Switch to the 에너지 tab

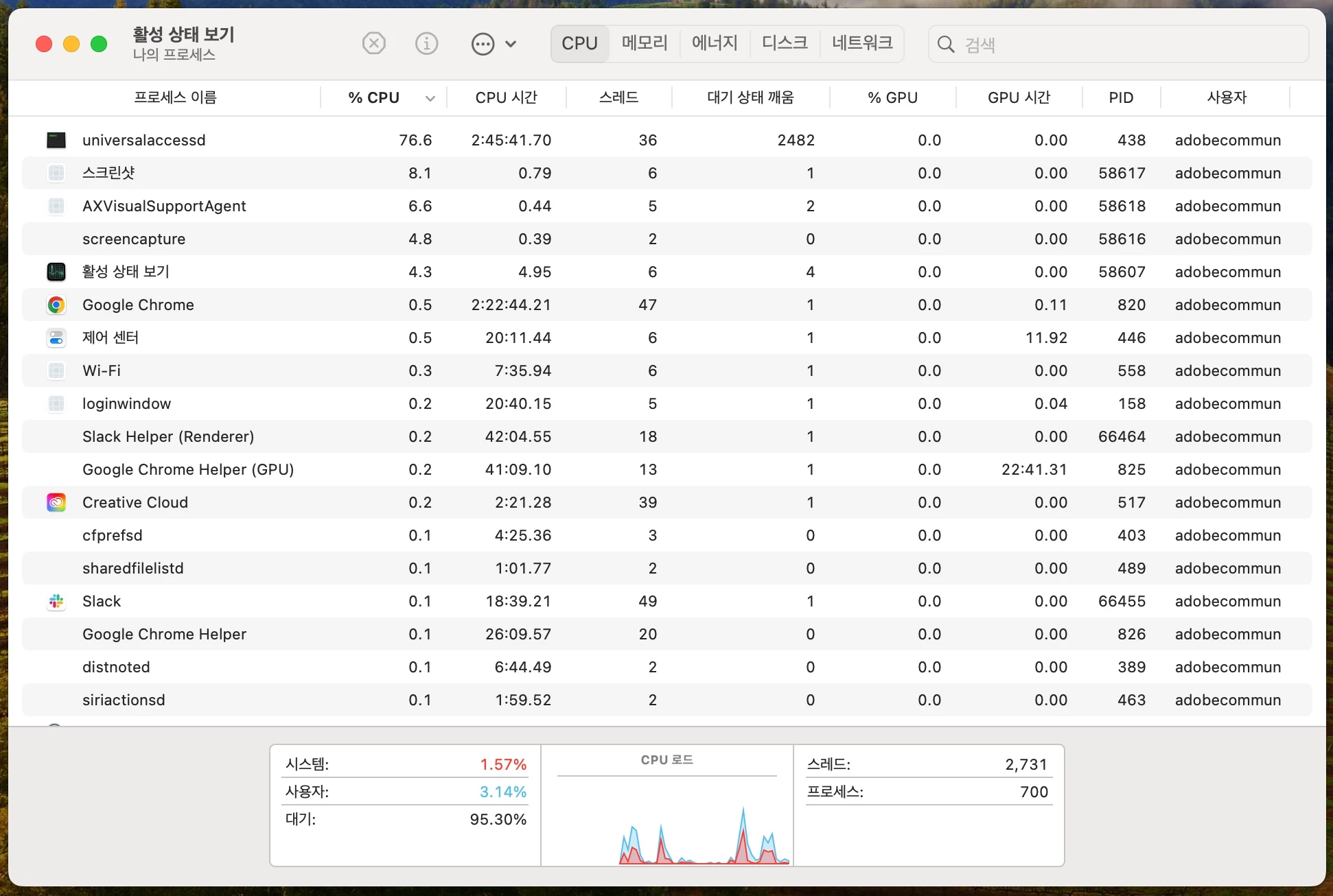coord(714,43)
